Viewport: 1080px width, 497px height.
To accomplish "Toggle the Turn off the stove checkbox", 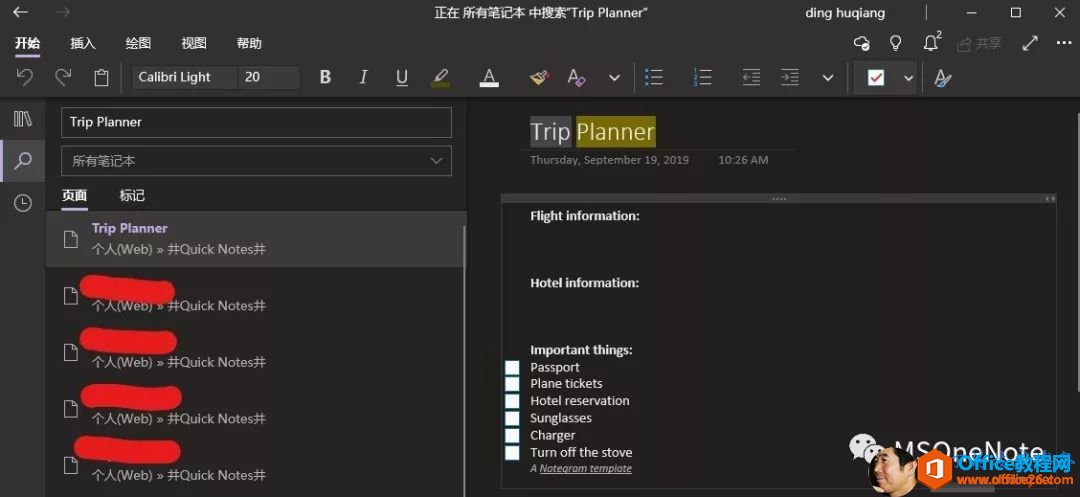I will (512, 453).
